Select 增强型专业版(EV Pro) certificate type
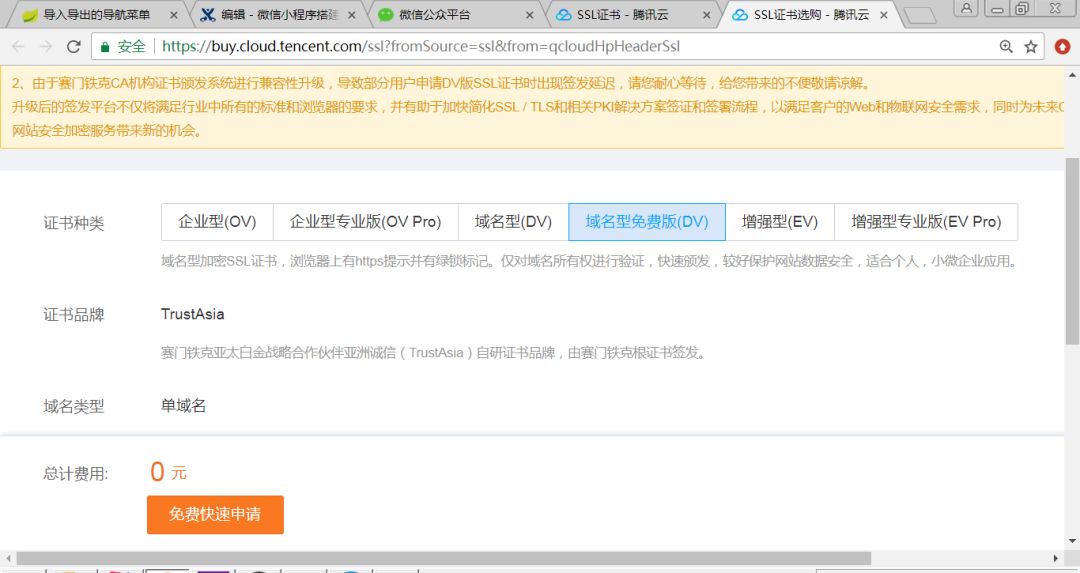Screen dimensions: 1080x573 pyautogui.click(x=926, y=222)
